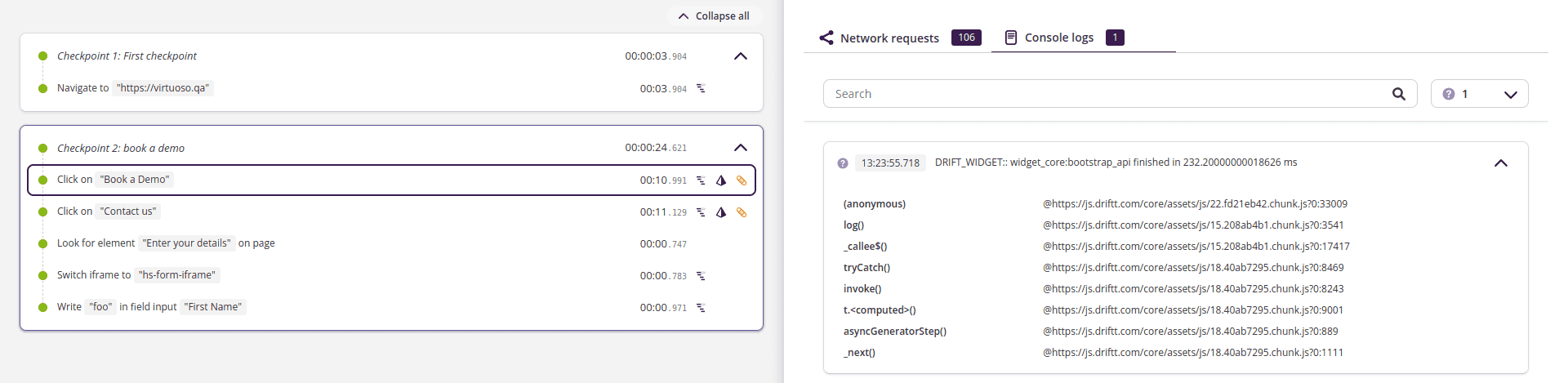Image resolution: width=1568 pixels, height=383 pixels.
Task: Click into the console Search field
Action: tap(1120, 94)
